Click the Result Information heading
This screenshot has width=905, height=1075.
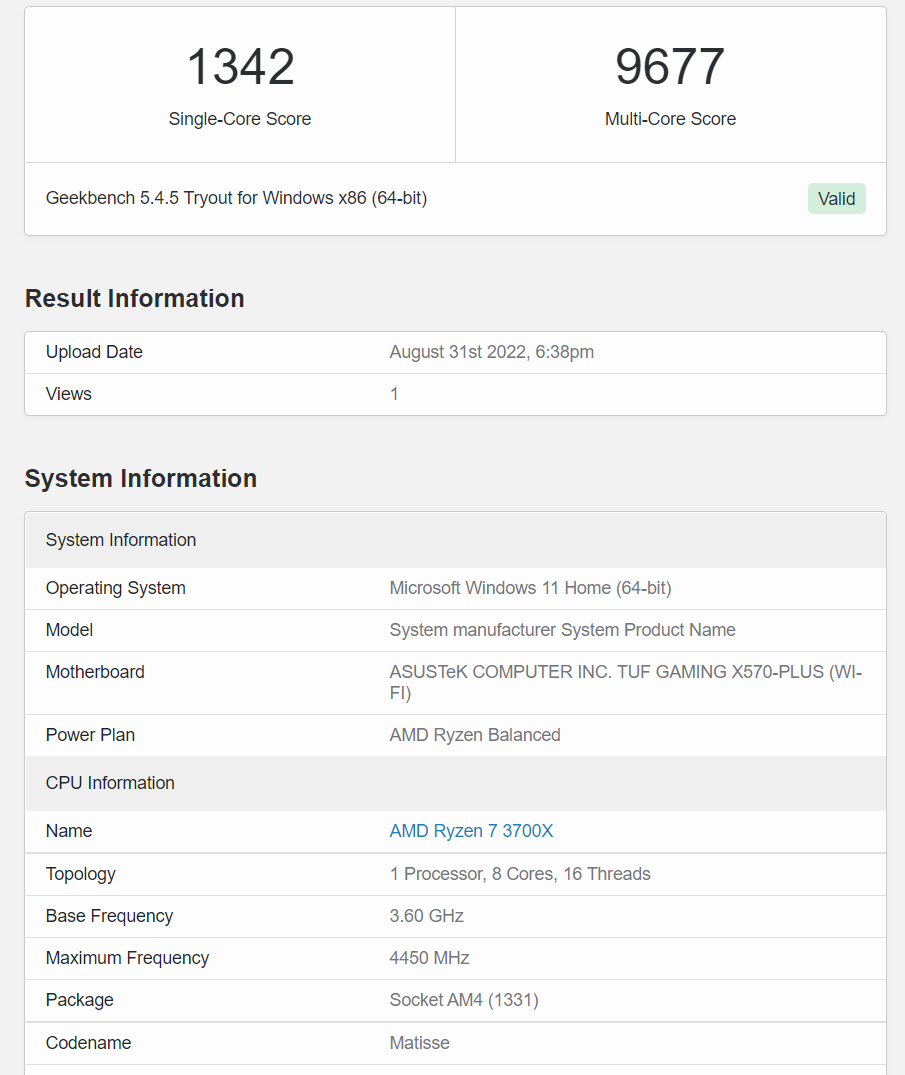coord(135,299)
